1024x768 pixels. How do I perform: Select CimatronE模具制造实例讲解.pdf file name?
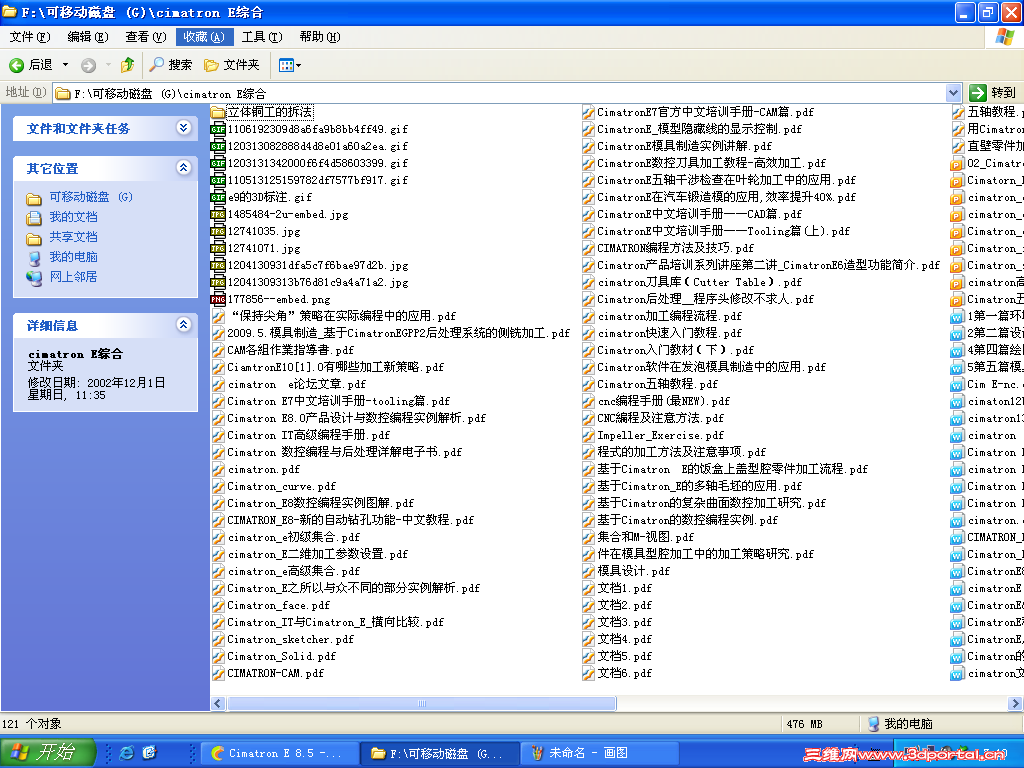[684, 146]
